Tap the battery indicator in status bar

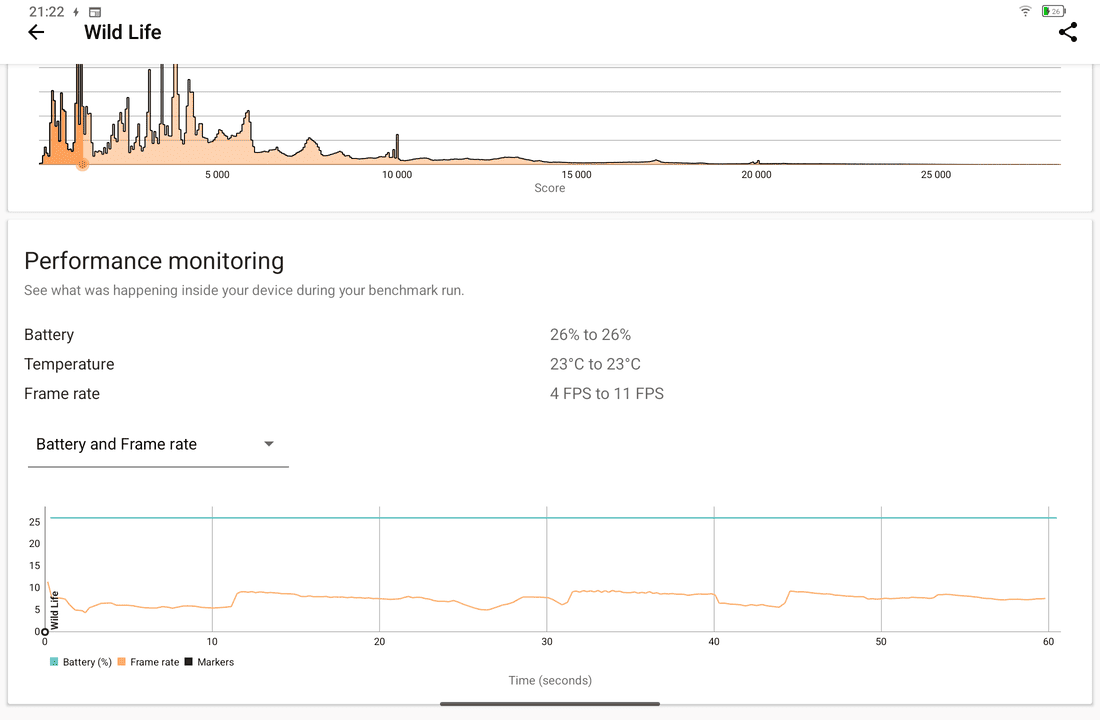click(1053, 11)
